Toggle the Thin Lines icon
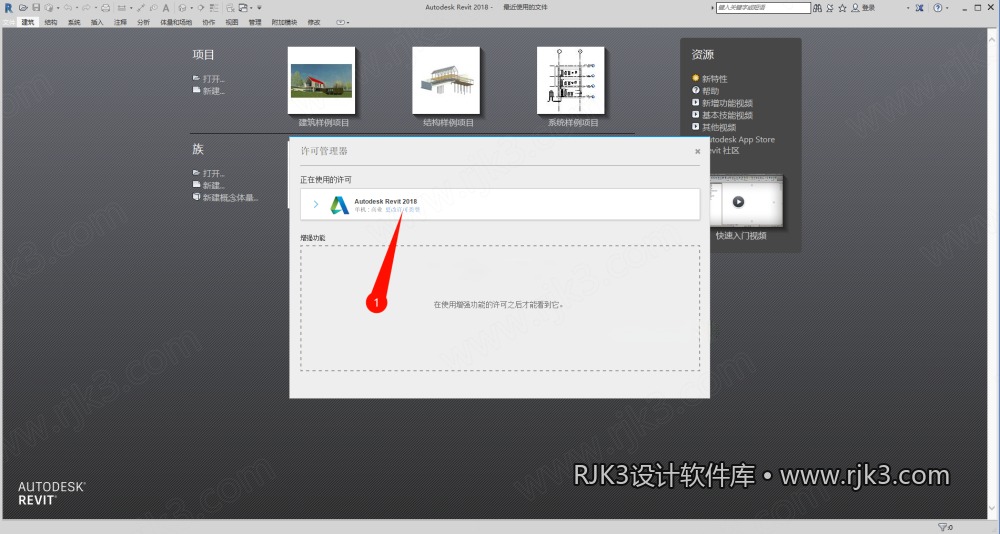This screenshot has height=534, width=1000. (214, 8)
